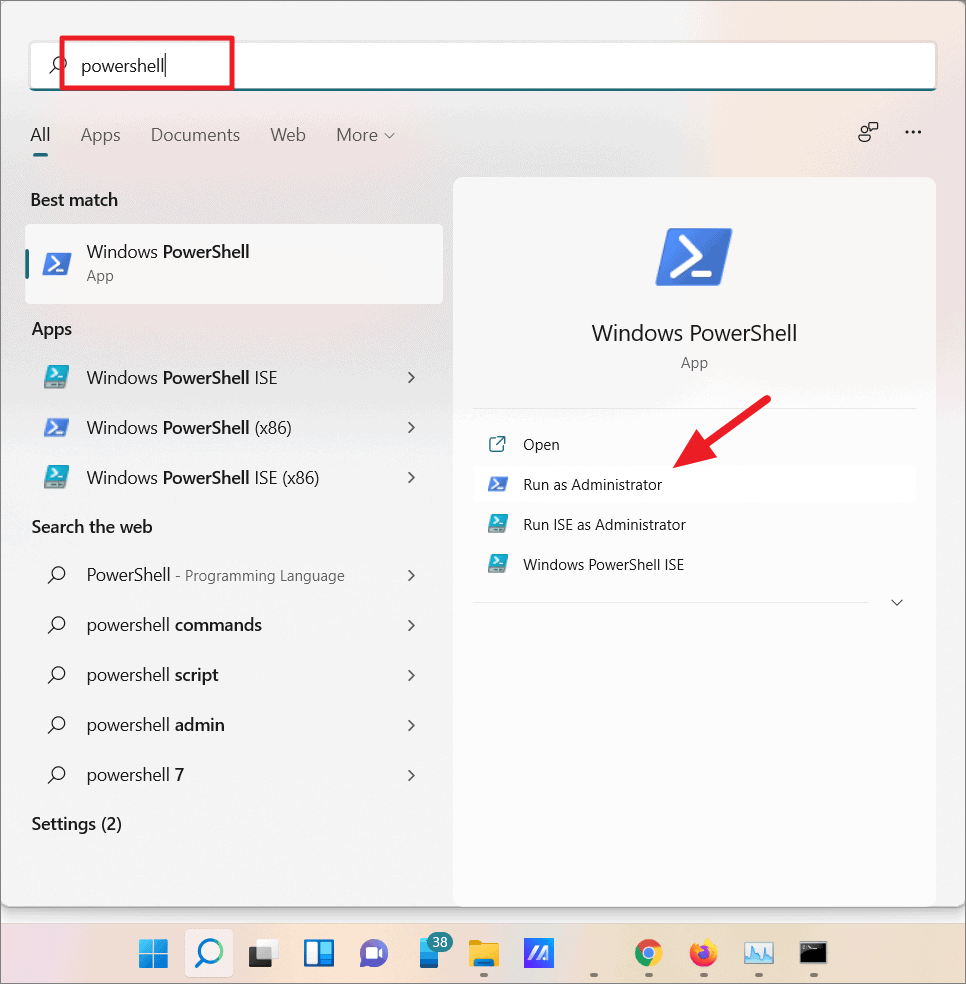Click the Start button on the taskbar
Viewport: 966px width, 984px height.
[152, 953]
